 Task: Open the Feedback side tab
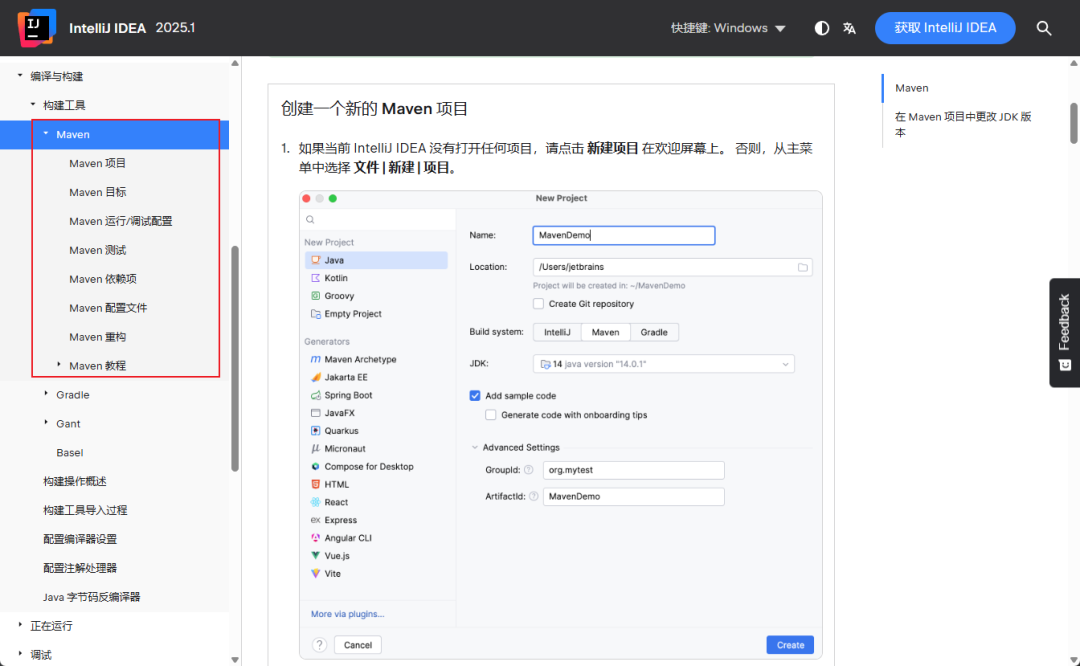pyautogui.click(x=1064, y=333)
